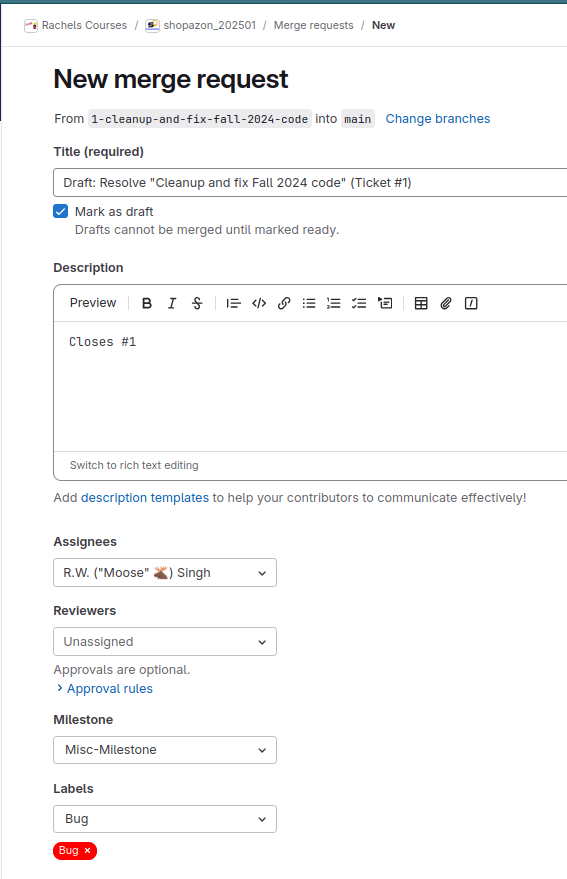Click the source branch name 1-cleanup-and-fix-fall-2024-code

coord(200,119)
